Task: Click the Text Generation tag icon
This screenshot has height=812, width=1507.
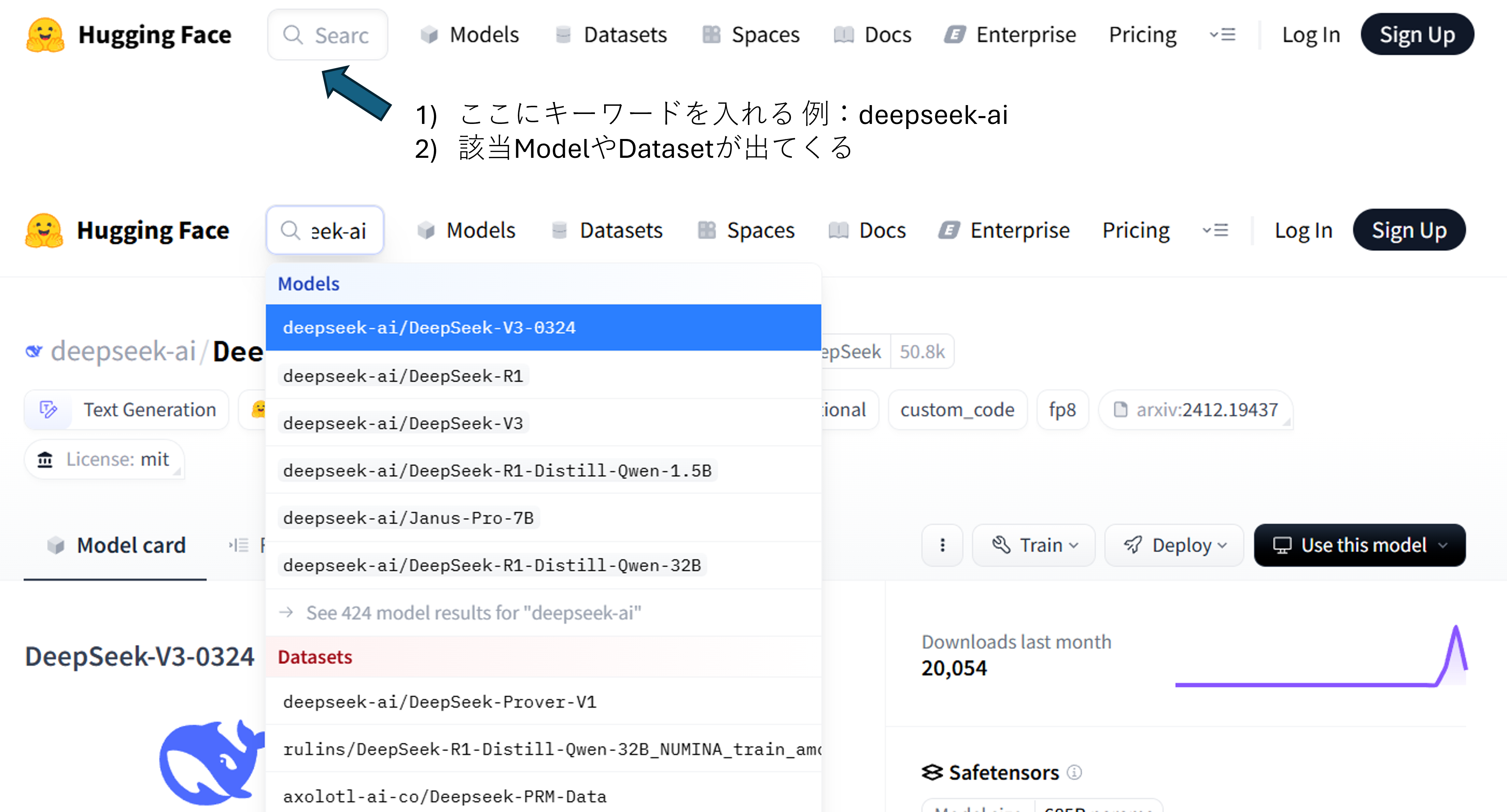Action: click(49, 410)
